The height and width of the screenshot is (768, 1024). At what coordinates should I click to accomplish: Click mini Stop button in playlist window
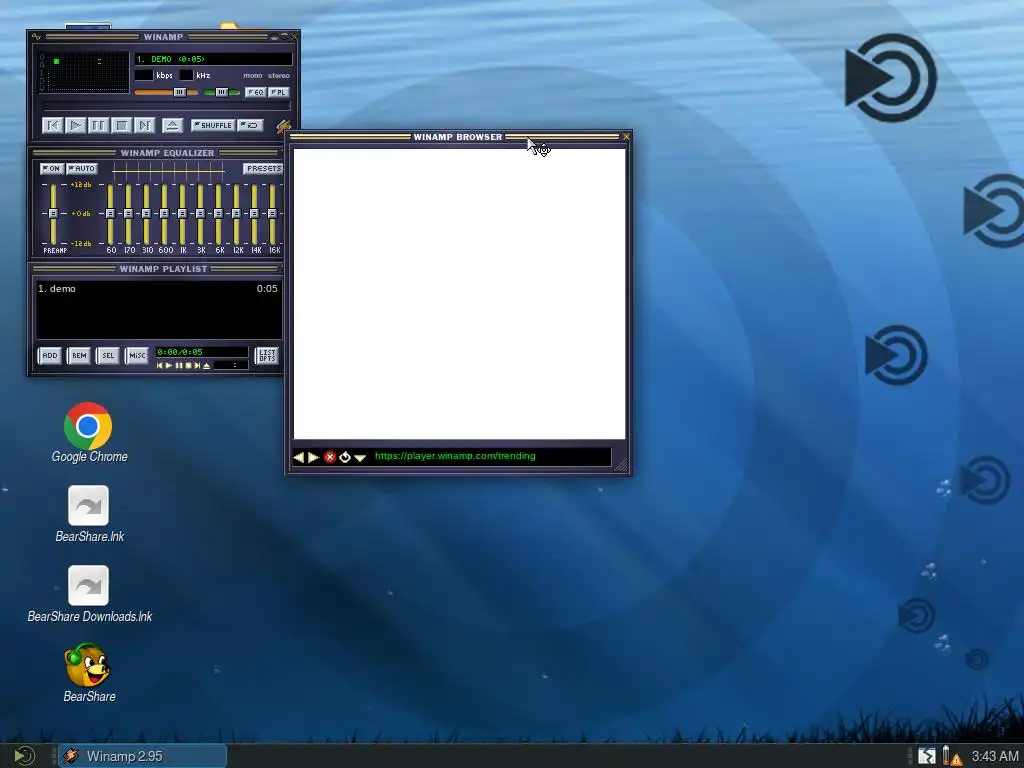click(x=188, y=366)
